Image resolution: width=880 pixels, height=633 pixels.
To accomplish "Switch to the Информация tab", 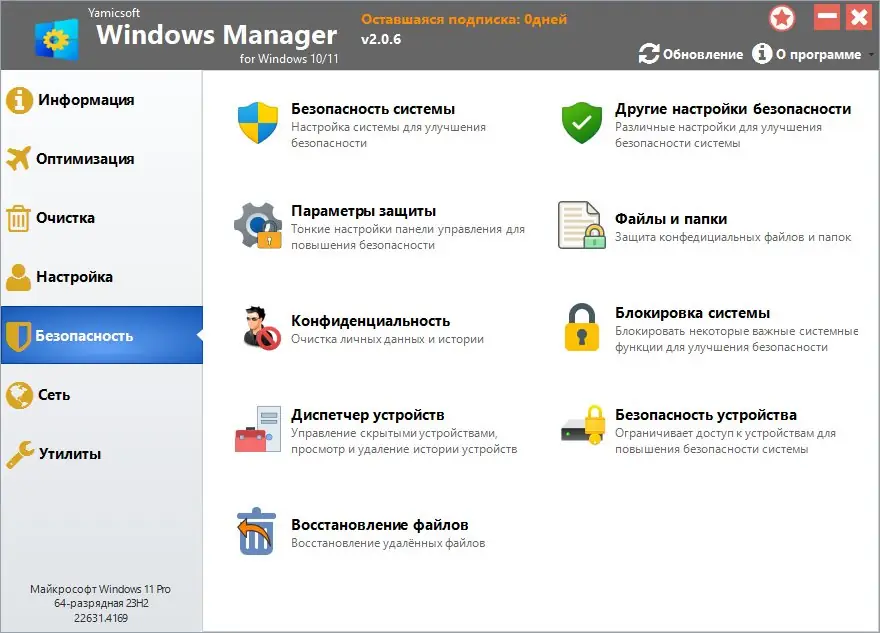I will [x=85, y=100].
